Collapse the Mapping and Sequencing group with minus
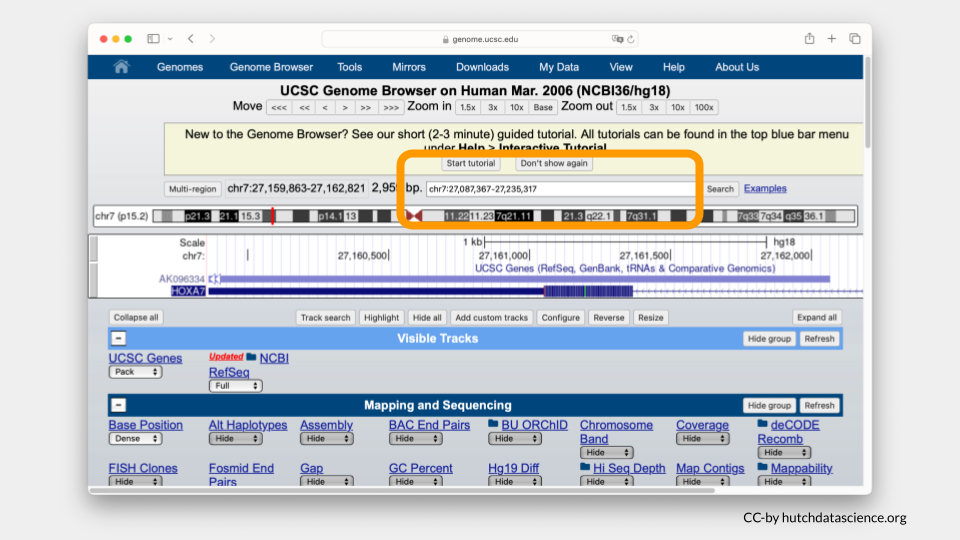960x540 pixels. coord(119,405)
